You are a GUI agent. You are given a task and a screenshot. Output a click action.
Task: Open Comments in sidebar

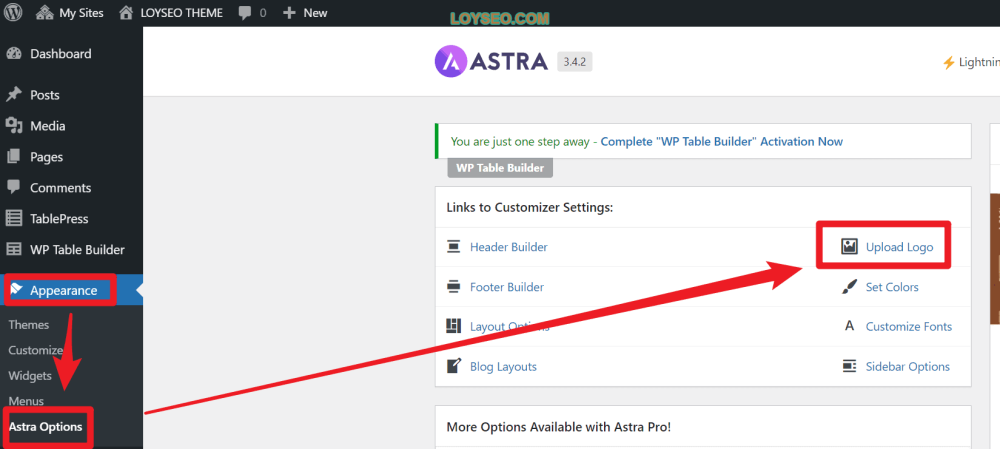(x=61, y=188)
